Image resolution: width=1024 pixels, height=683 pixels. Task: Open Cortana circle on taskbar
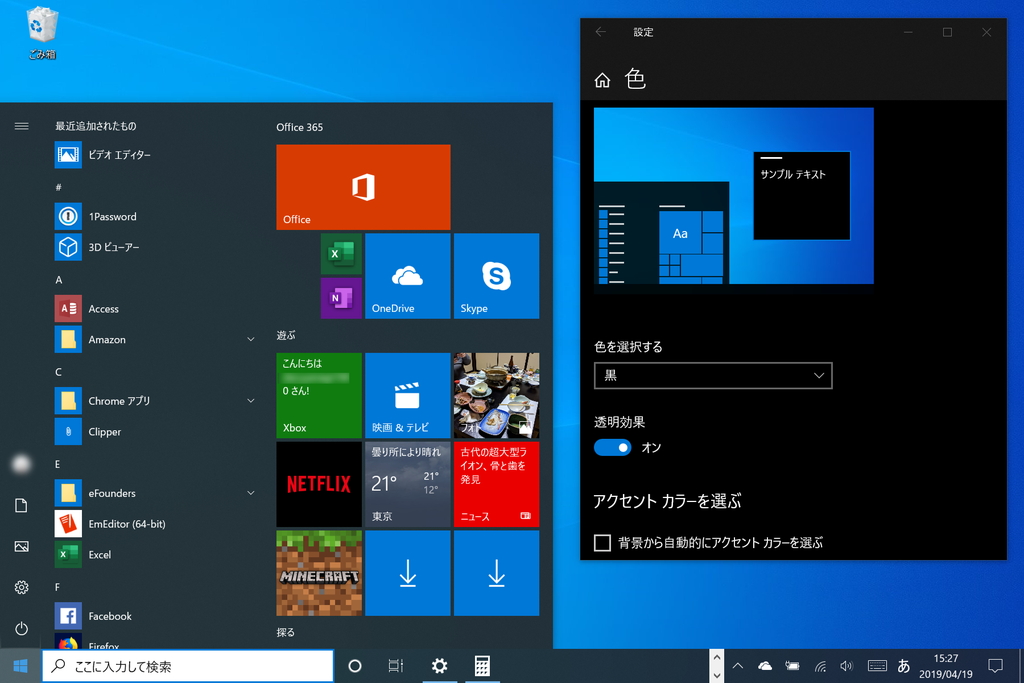355,666
